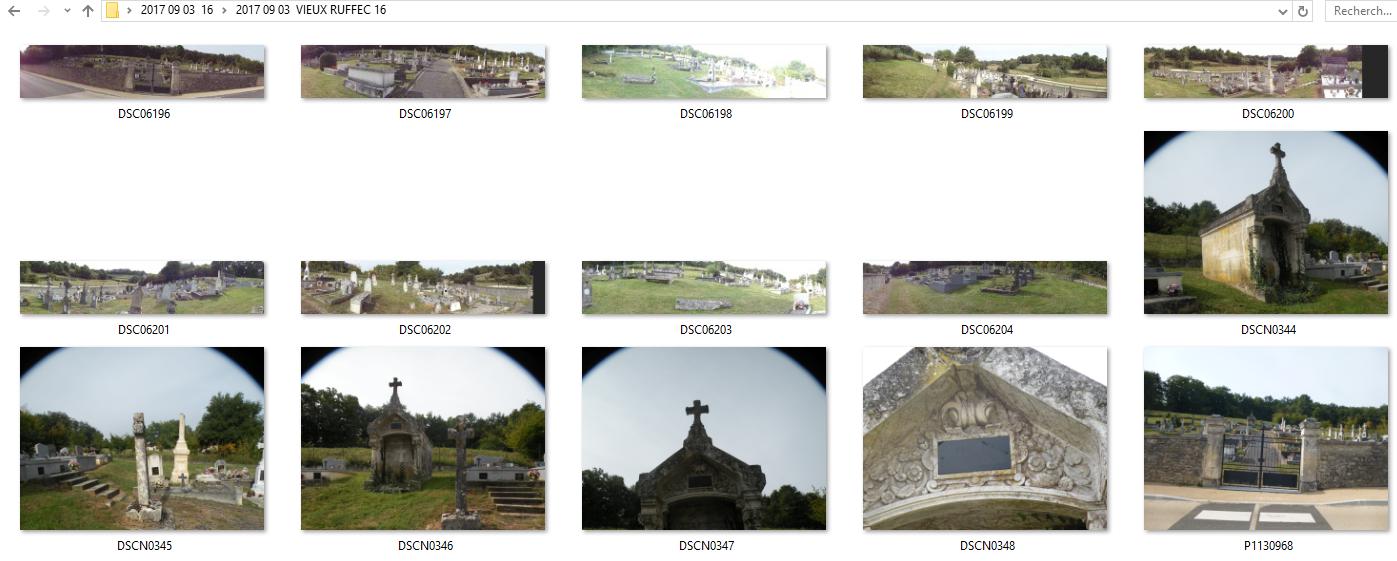The width and height of the screenshot is (1397, 561).
Task: Select DSC06202 panorama thumbnail
Action: click(x=423, y=287)
